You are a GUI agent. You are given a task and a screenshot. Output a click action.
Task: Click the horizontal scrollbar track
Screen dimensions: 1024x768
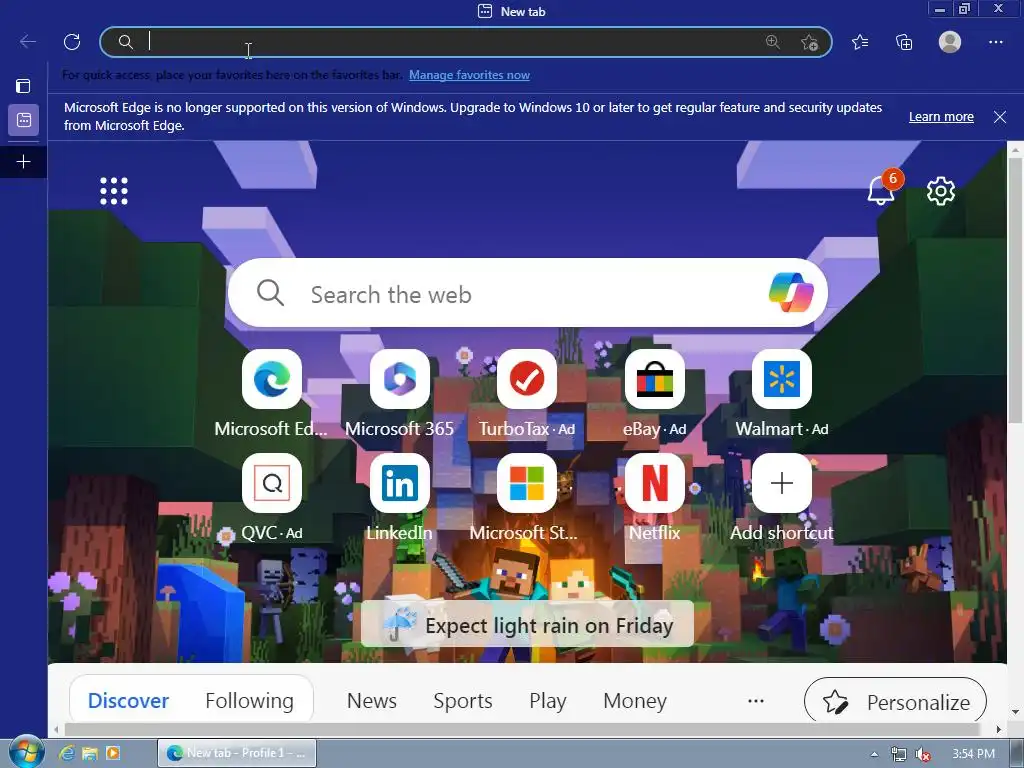pos(522,728)
